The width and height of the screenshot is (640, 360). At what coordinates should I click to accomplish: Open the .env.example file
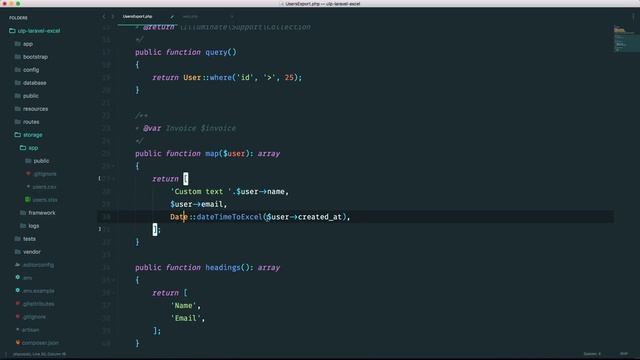tap(35, 291)
